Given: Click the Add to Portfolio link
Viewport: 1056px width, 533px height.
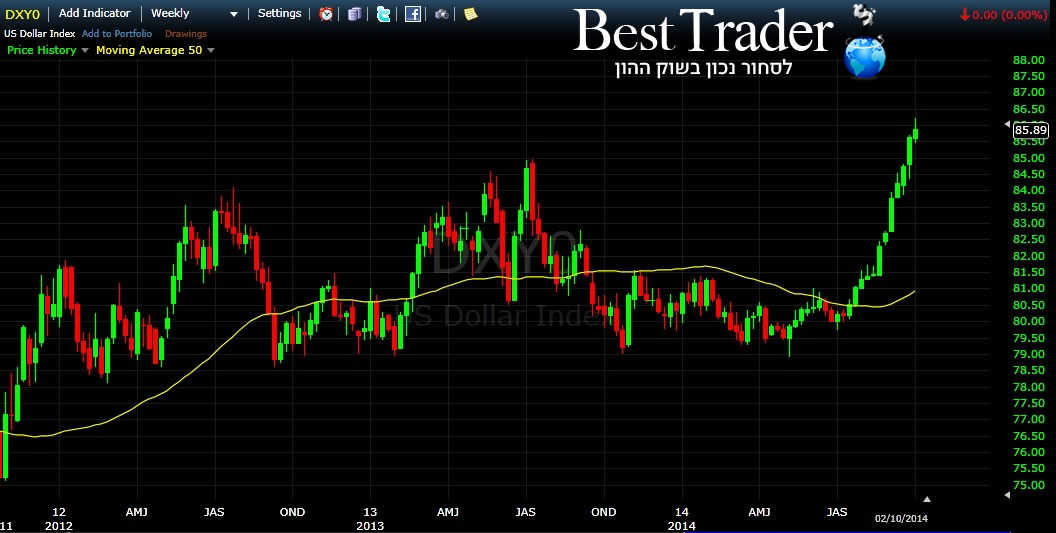Looking at the screenshot, I should [117, 34].
